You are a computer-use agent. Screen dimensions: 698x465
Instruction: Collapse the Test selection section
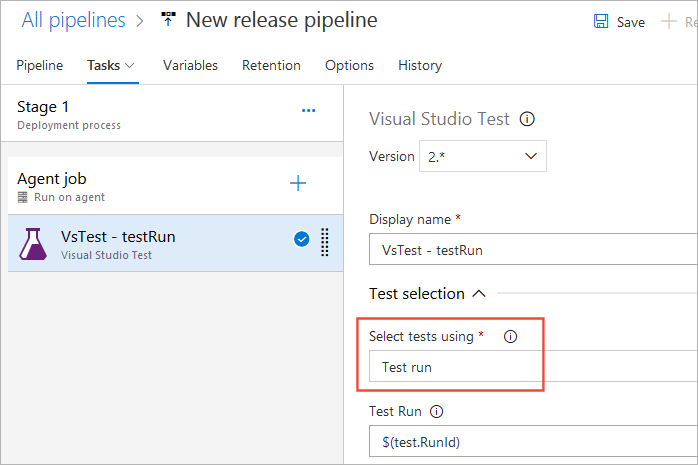click(478, 294)
